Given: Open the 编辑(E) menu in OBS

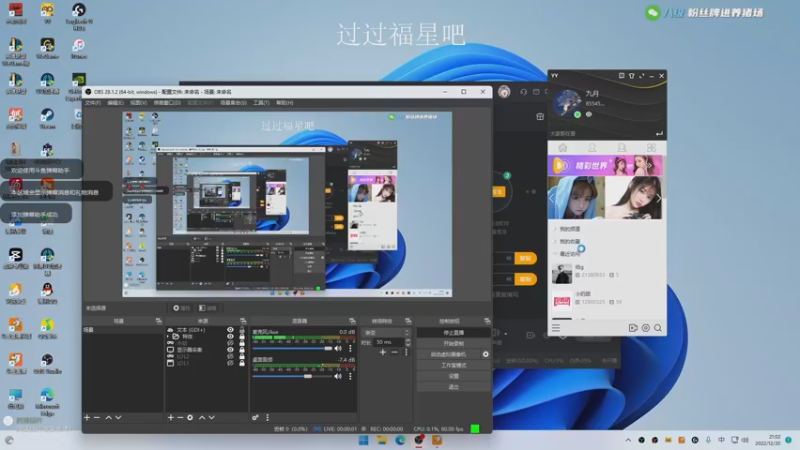Looking at the screenshot, I should click(115, 103).
